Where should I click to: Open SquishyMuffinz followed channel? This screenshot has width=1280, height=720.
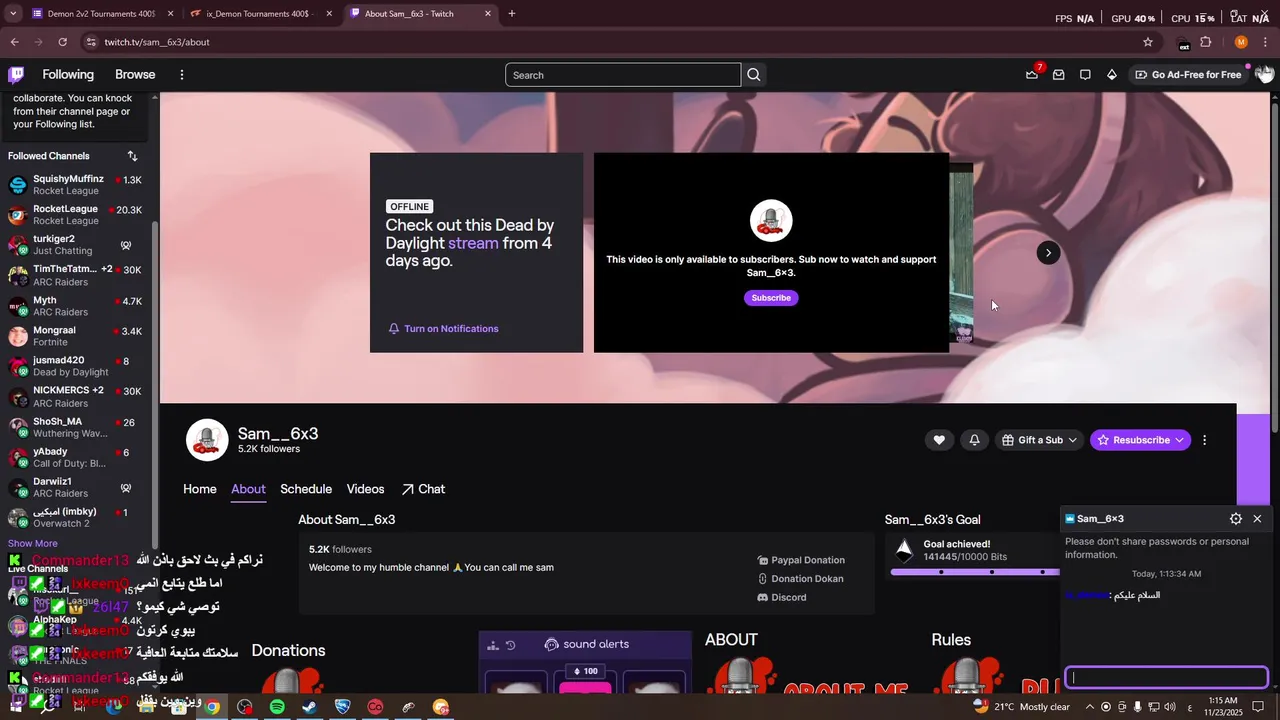75,185
